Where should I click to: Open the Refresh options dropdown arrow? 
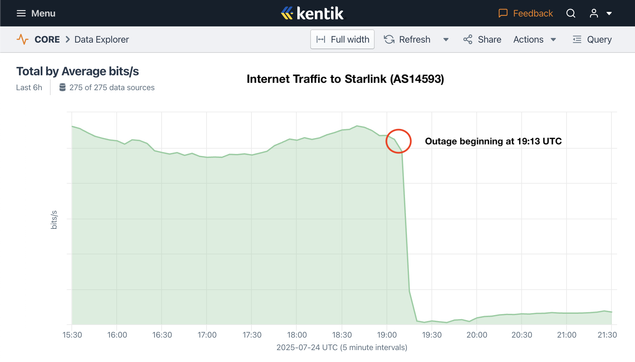(x=446, y=40)
